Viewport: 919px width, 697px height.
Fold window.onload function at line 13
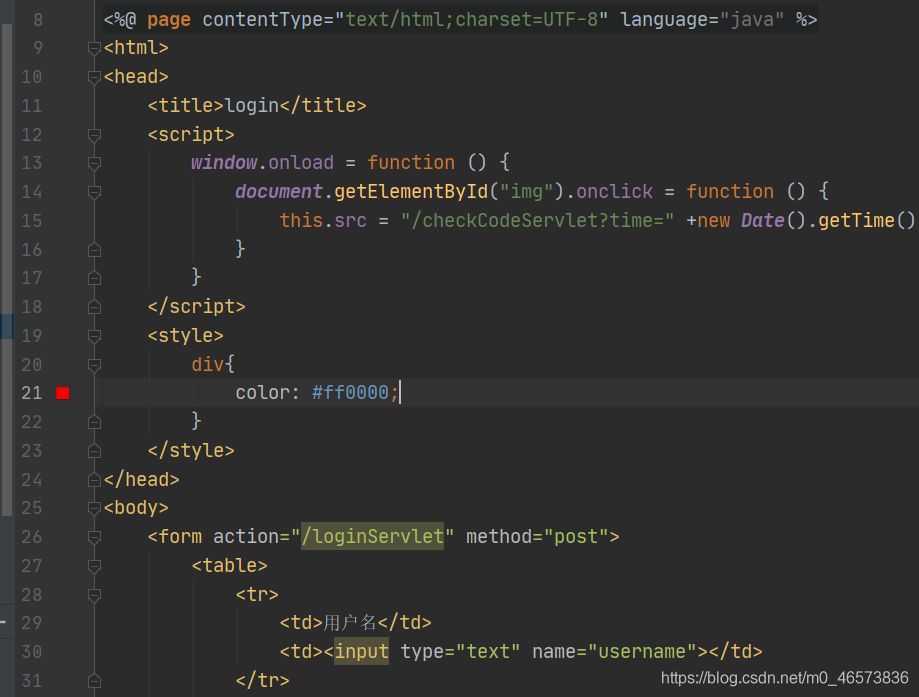tap(94, 163)
